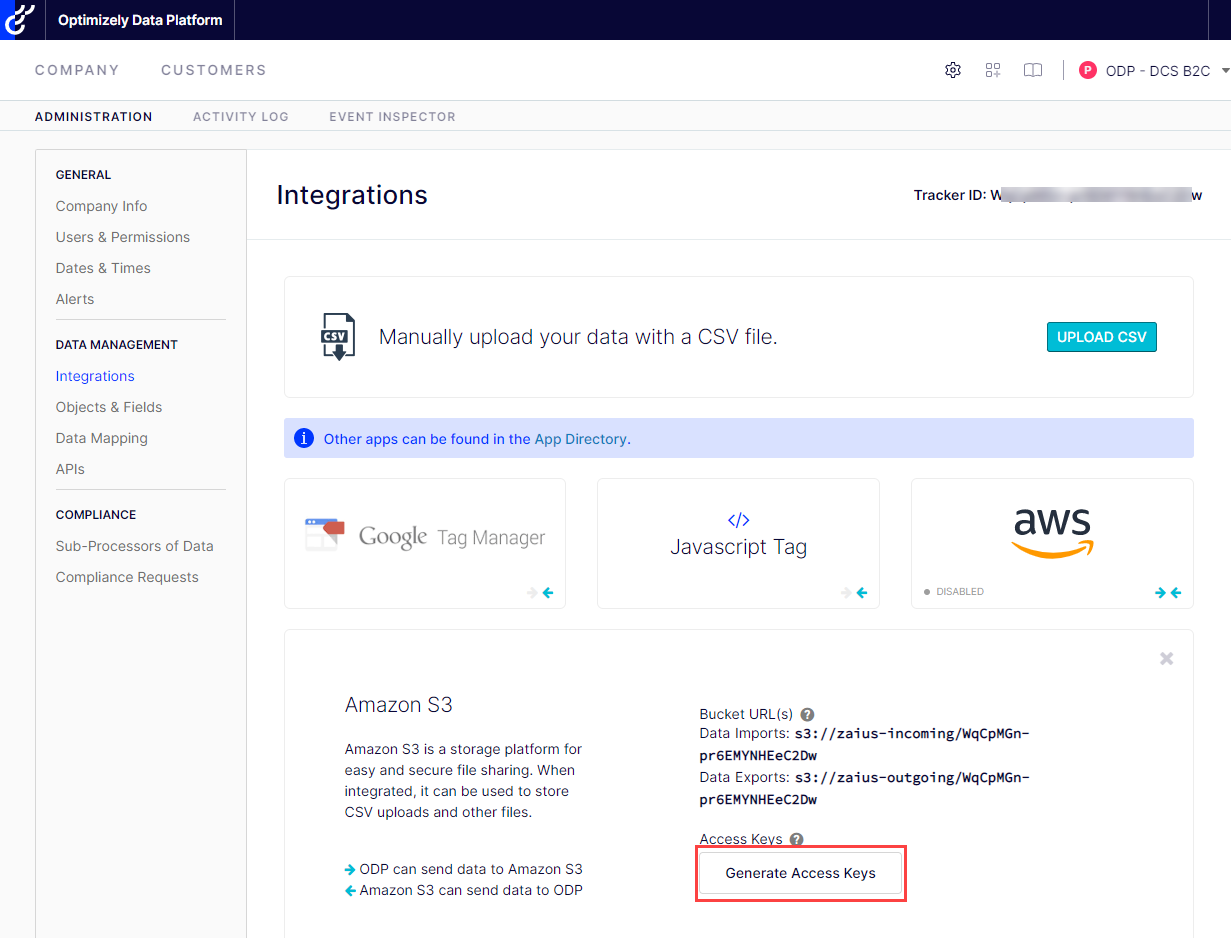
Task: Open Users & Permissions in sidebar
Action: click(123, 237)
